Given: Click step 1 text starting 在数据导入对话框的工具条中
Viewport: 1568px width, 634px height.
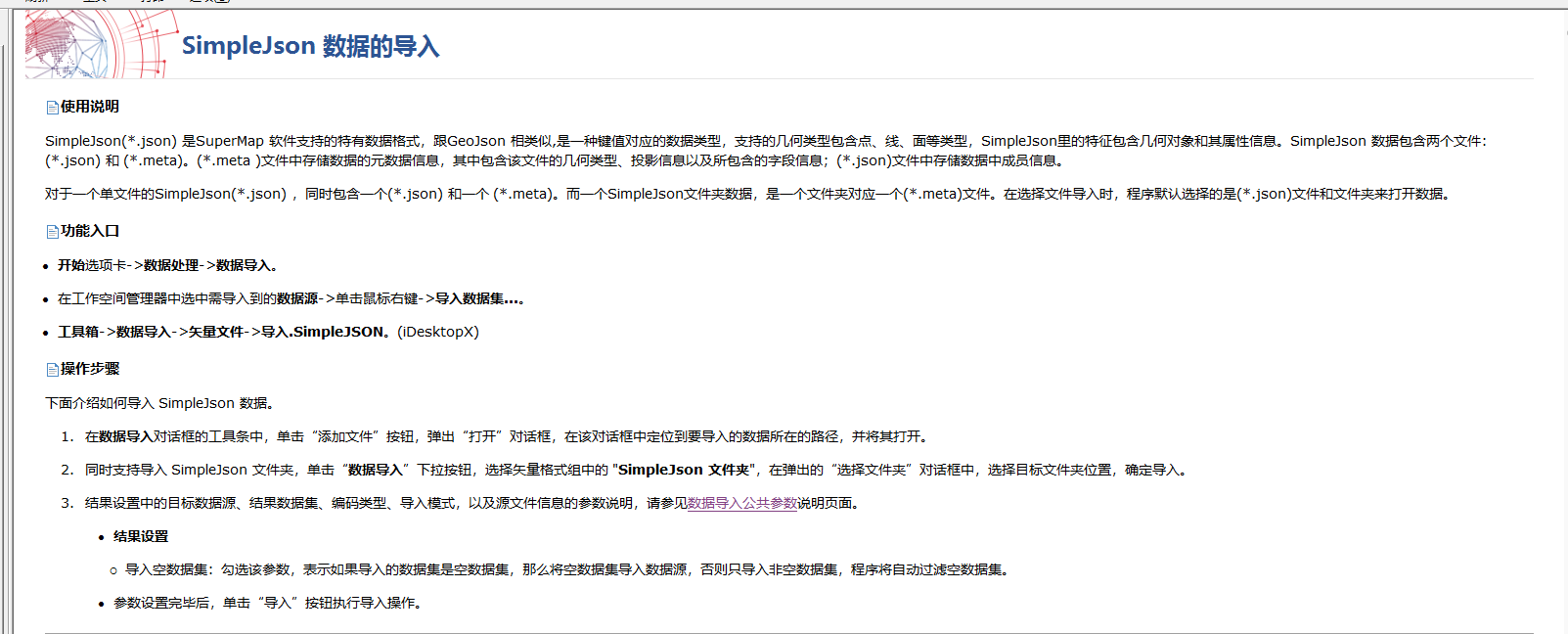Looking at the screenshot, I should (508, 437).
